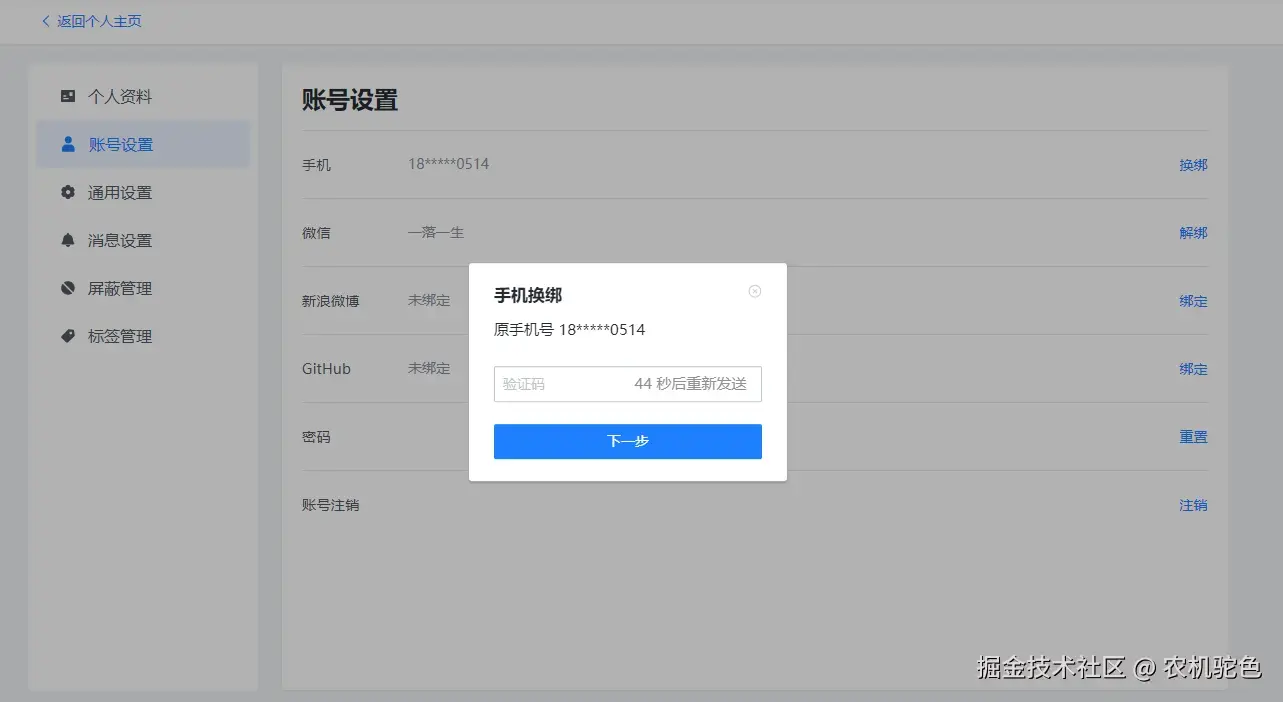Click 未绑定 text in 新浪微博 row

click(429, 300)
